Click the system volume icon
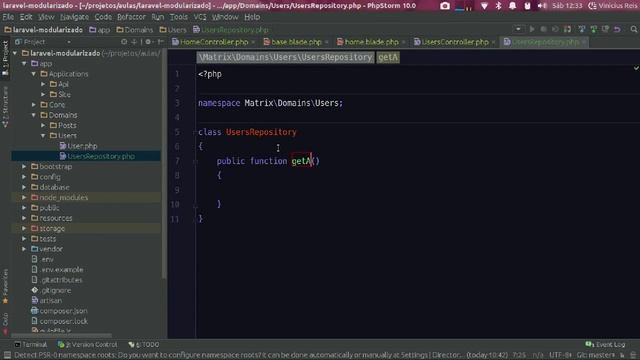Screen dimensions: 640x360 pyautogui.click(x=542, y=6)
